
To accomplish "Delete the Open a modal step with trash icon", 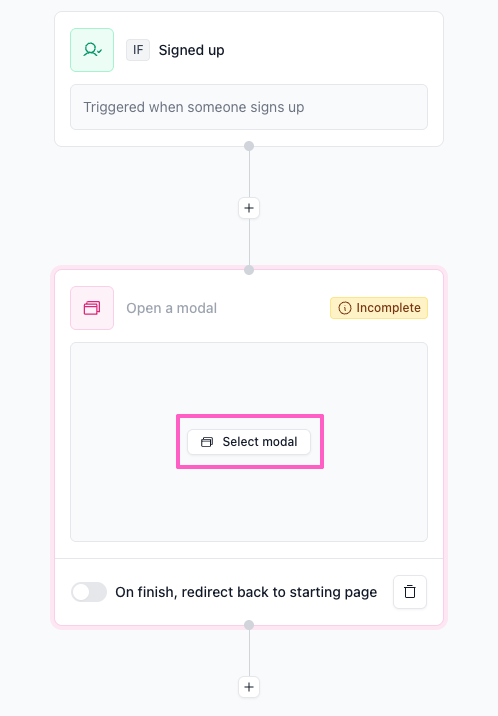I will [x=410, y=592].
